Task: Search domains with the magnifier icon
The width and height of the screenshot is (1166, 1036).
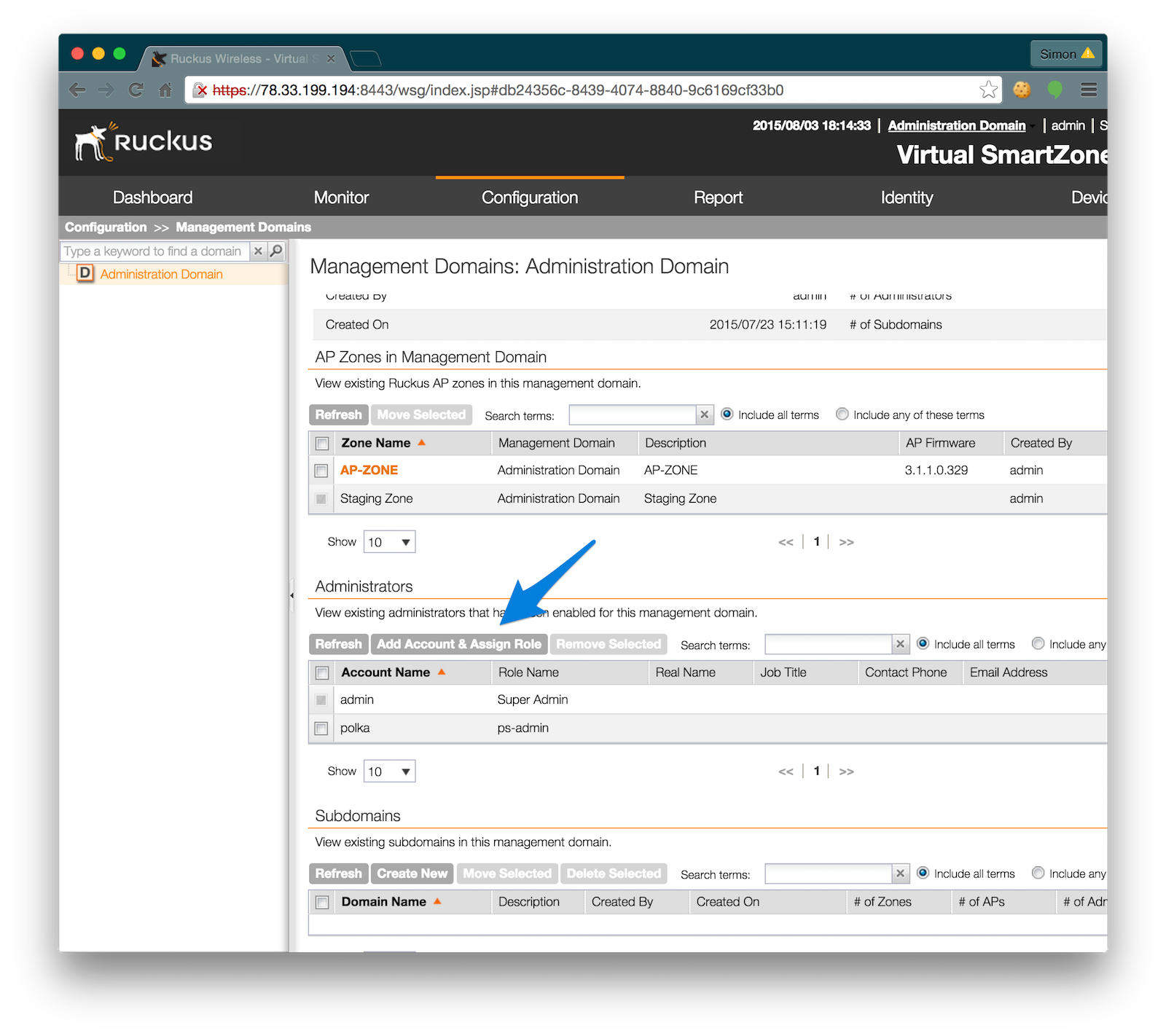Action: tap(276, 251)
